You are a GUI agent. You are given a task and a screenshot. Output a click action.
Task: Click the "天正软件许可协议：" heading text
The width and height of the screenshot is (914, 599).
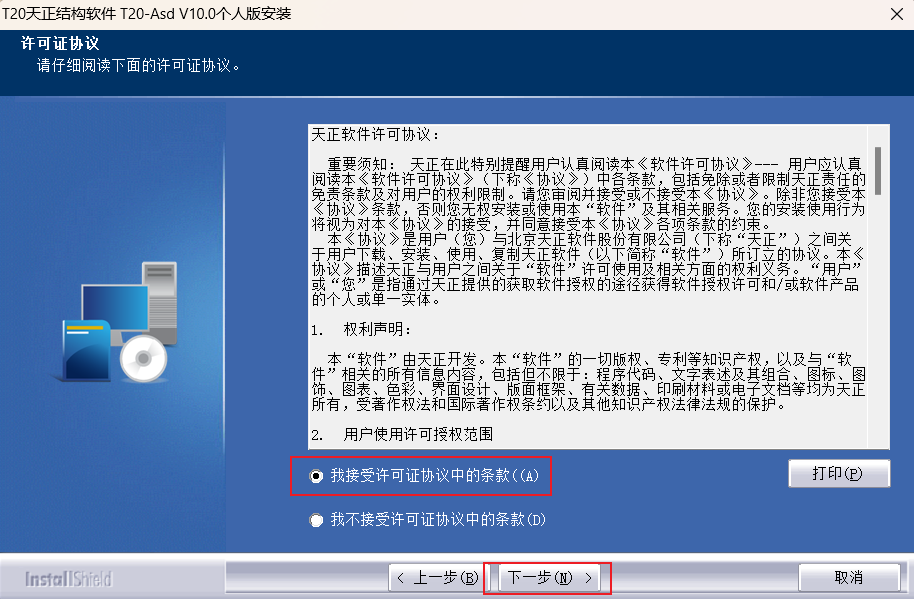click(x=375, y=135)
